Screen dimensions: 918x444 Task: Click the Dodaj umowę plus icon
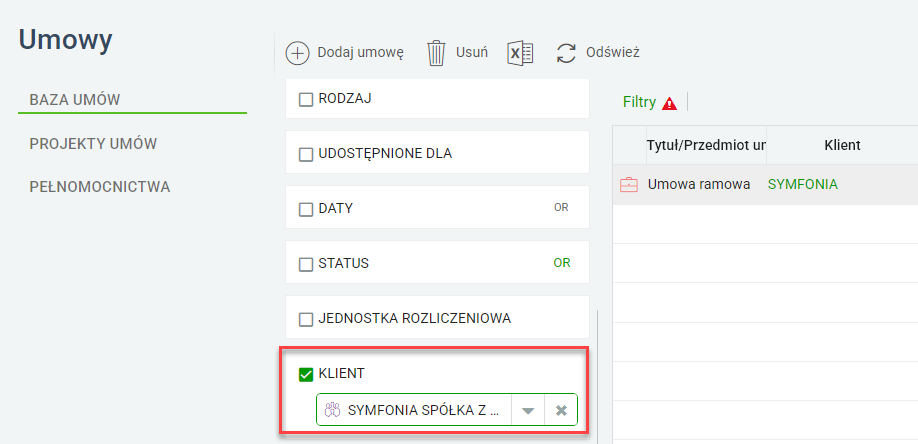tap(297, 53)
